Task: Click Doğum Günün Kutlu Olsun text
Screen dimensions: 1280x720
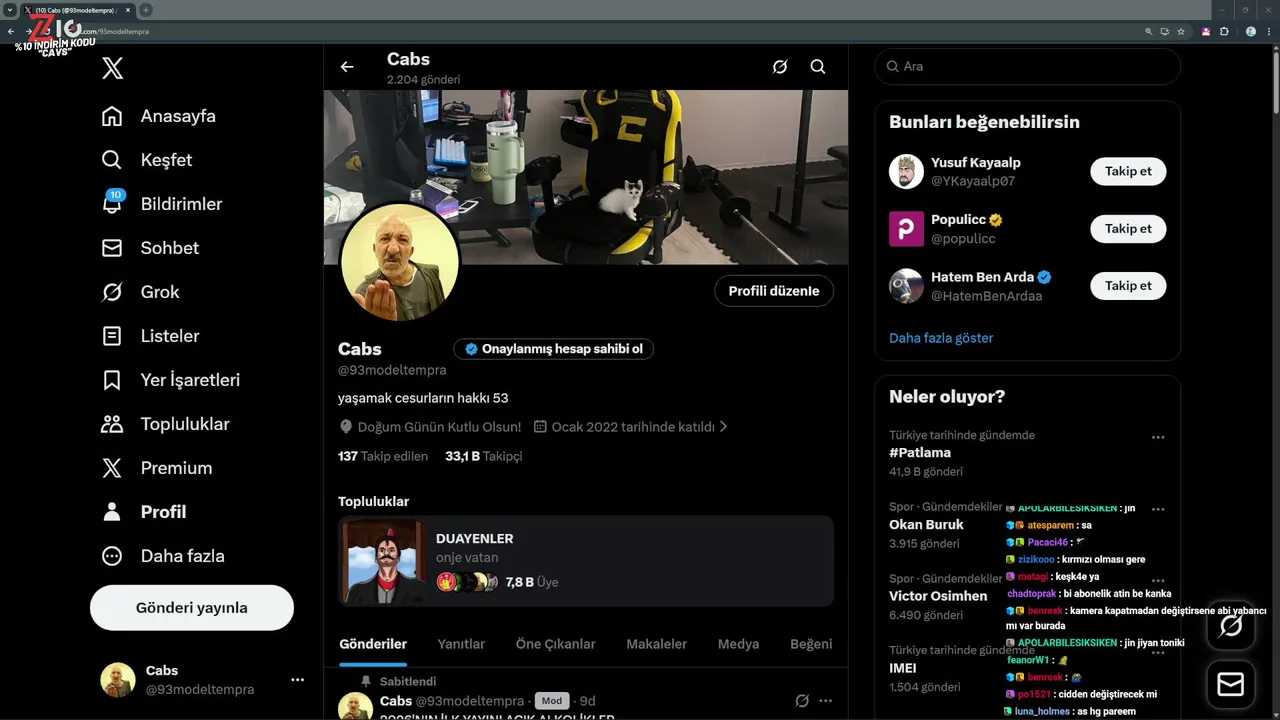Action: [x=439, y=427]
